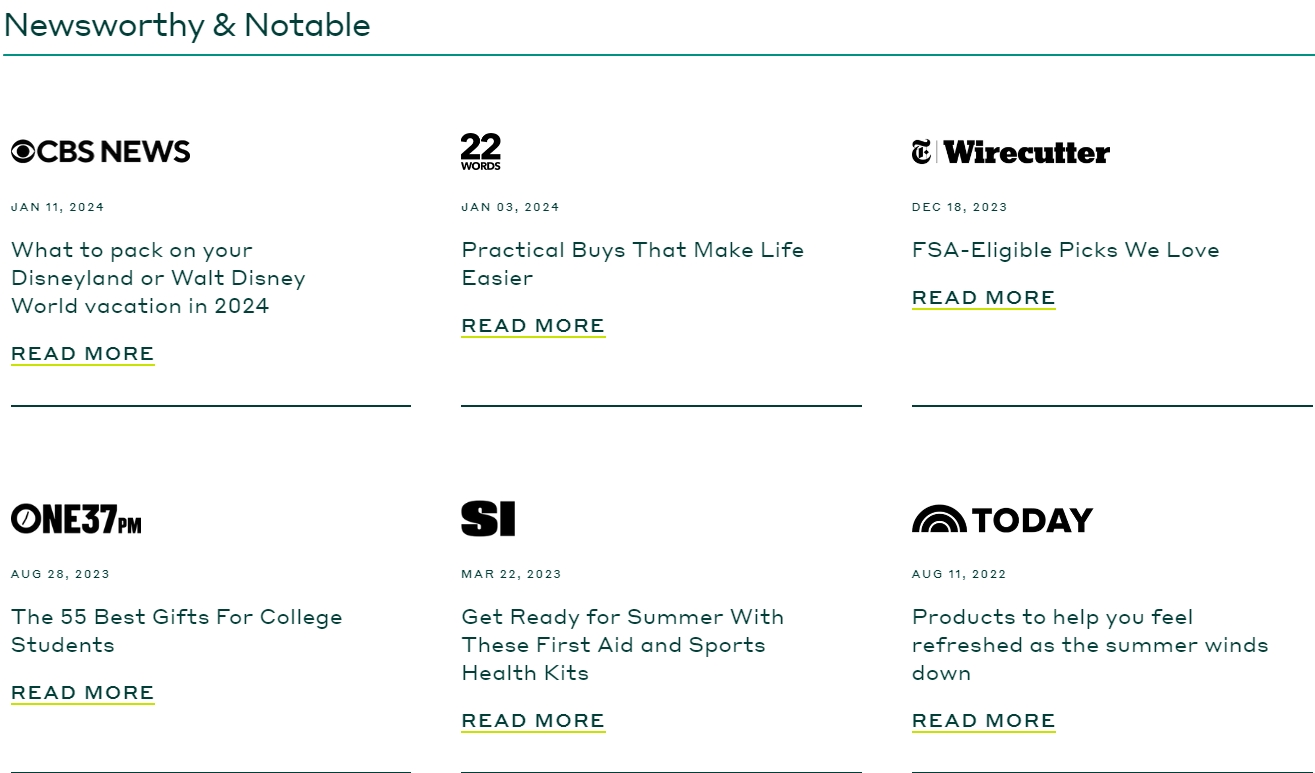Click the JAN 11, 2024 date label
Viewport: 1315px width, 773px height.
57,207
